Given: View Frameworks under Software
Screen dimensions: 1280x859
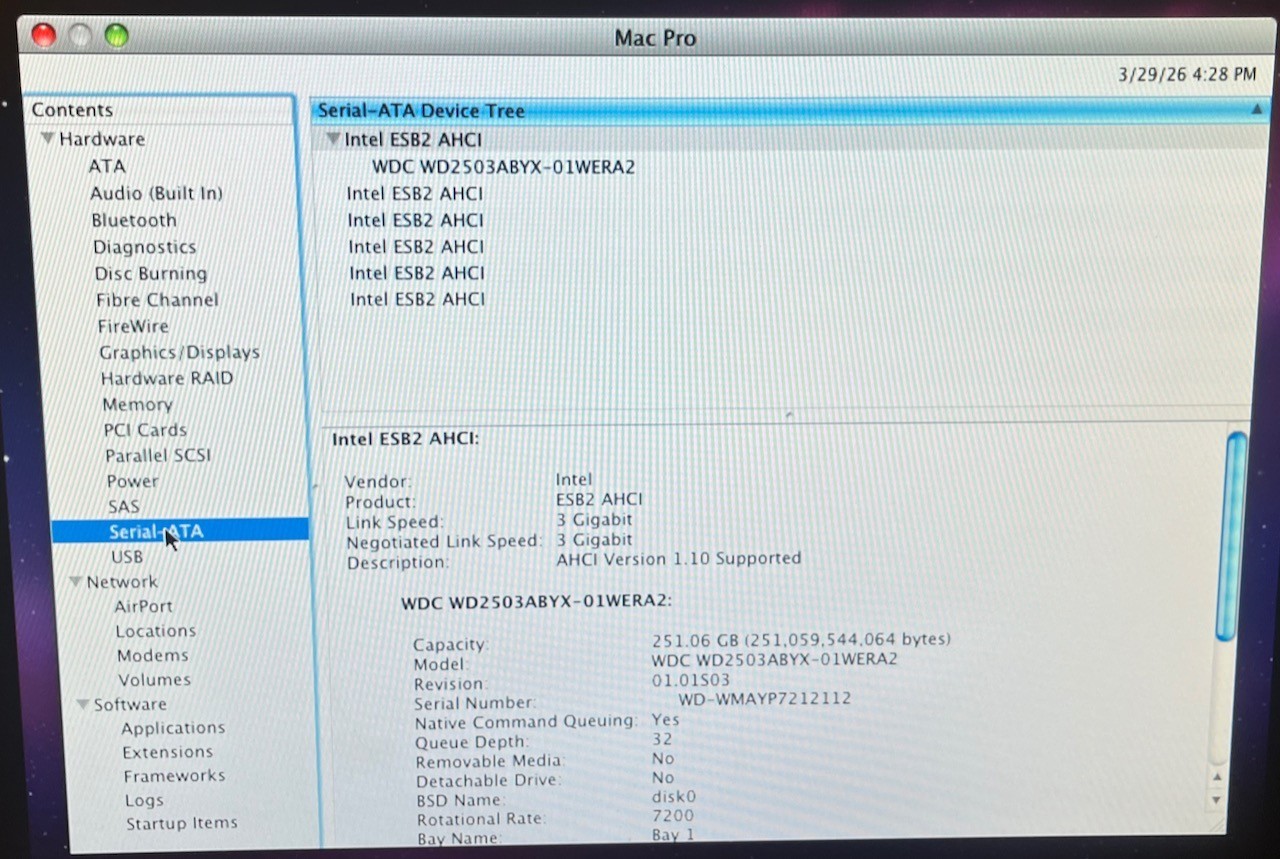Looking at the screenshot, I should pos(174,776).
